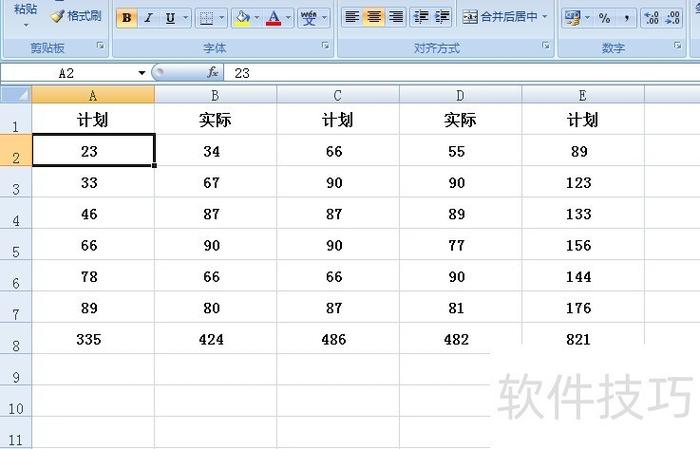700x449 pixels.
Task: Toggle Italic formatting button
Action: pos(148,18)
